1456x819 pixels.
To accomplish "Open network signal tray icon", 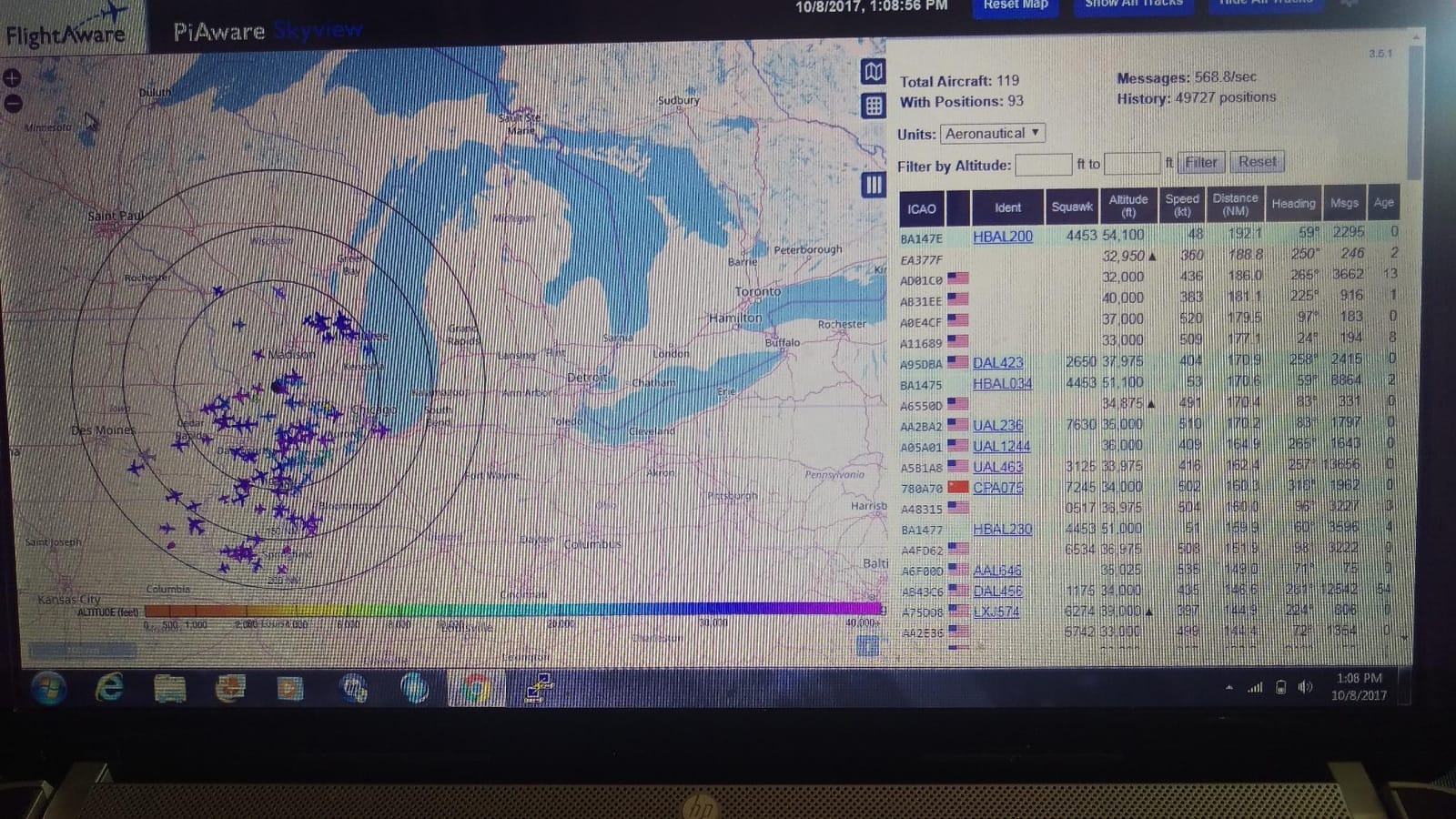I will [x=1255, y=688].
